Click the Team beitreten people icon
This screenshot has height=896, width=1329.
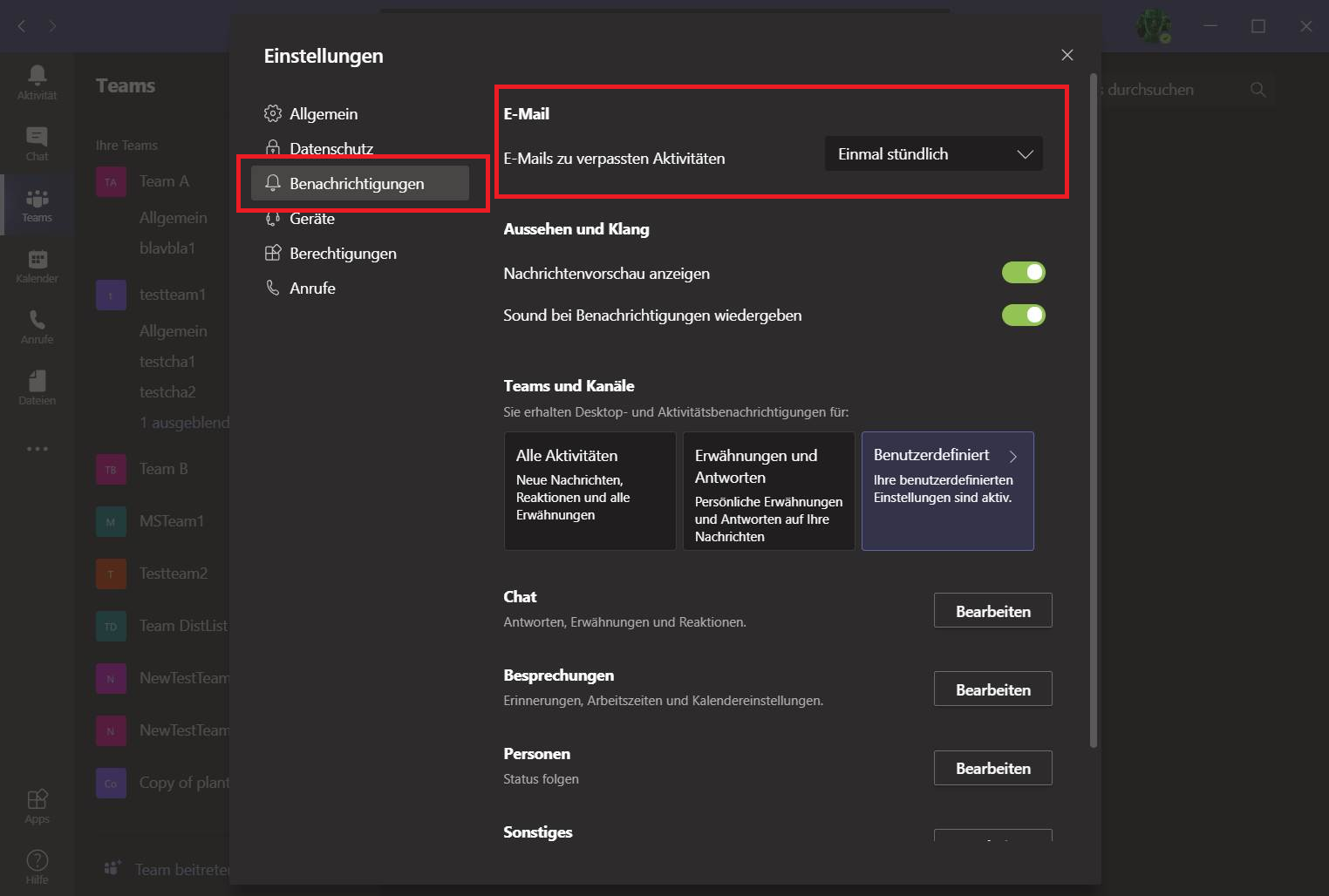pyautogui.click(x=112, y=868)
